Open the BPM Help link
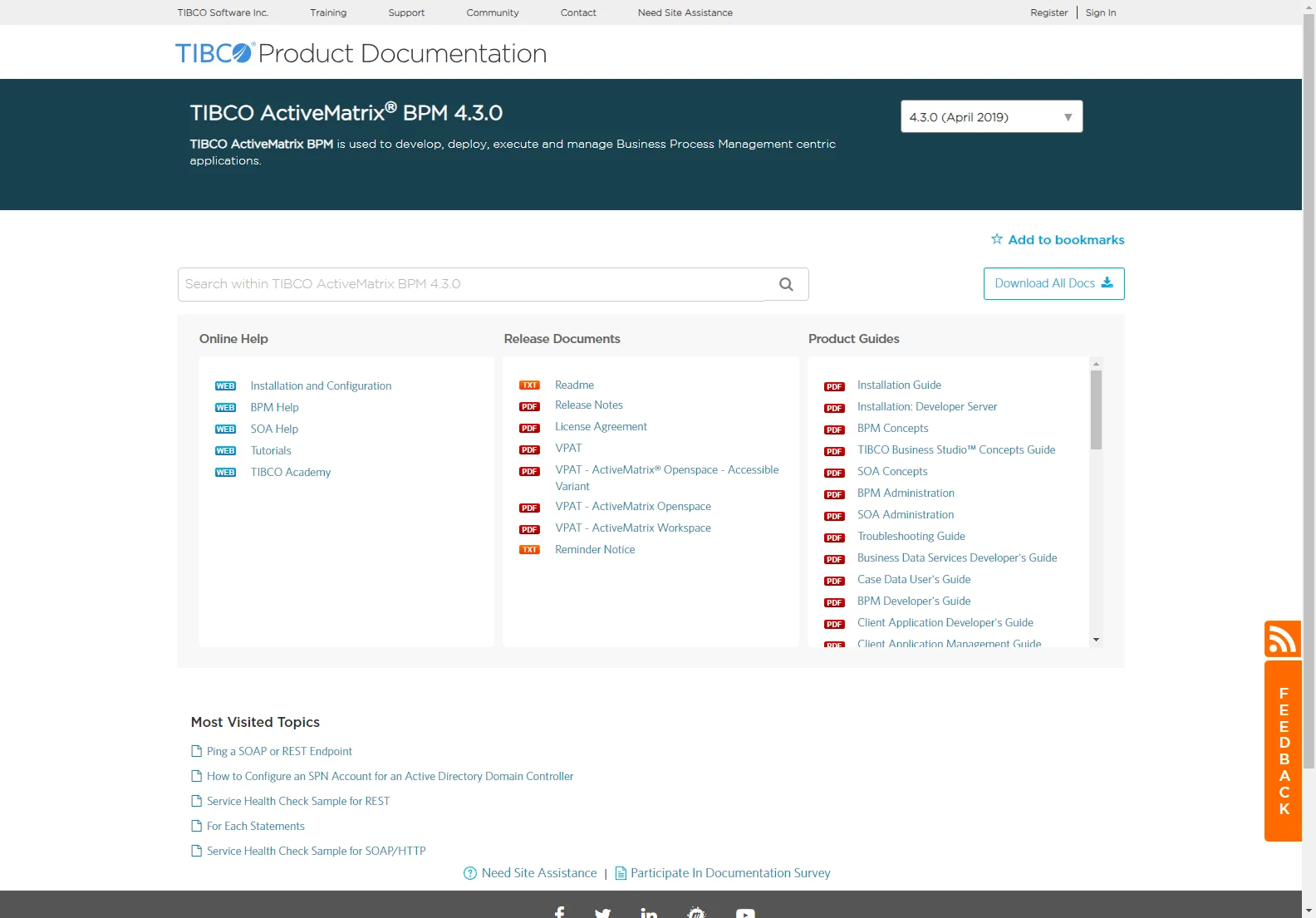 tap(274, 407)
